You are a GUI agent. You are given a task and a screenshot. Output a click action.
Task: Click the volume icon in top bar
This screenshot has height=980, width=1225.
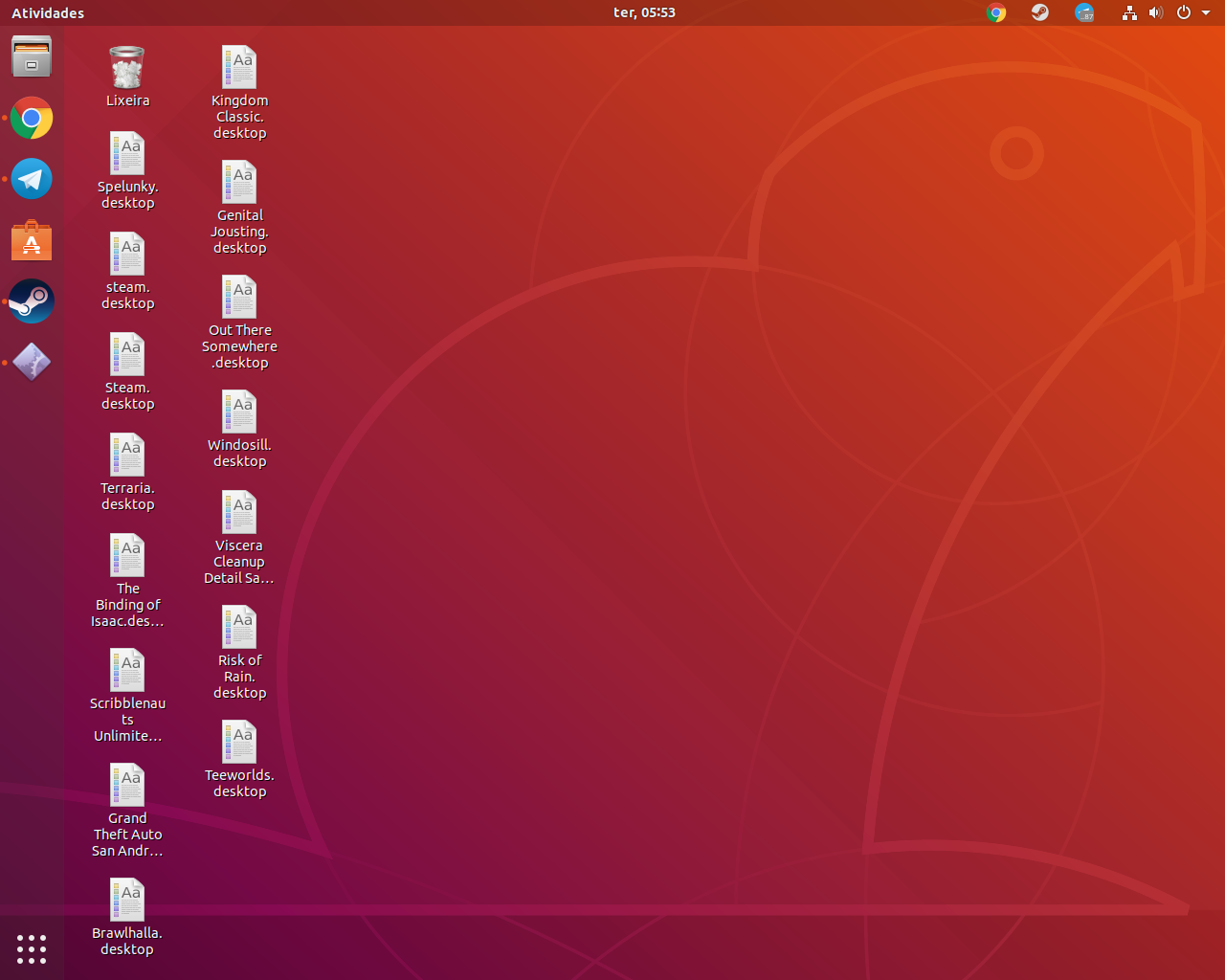tap(1156, 12)
